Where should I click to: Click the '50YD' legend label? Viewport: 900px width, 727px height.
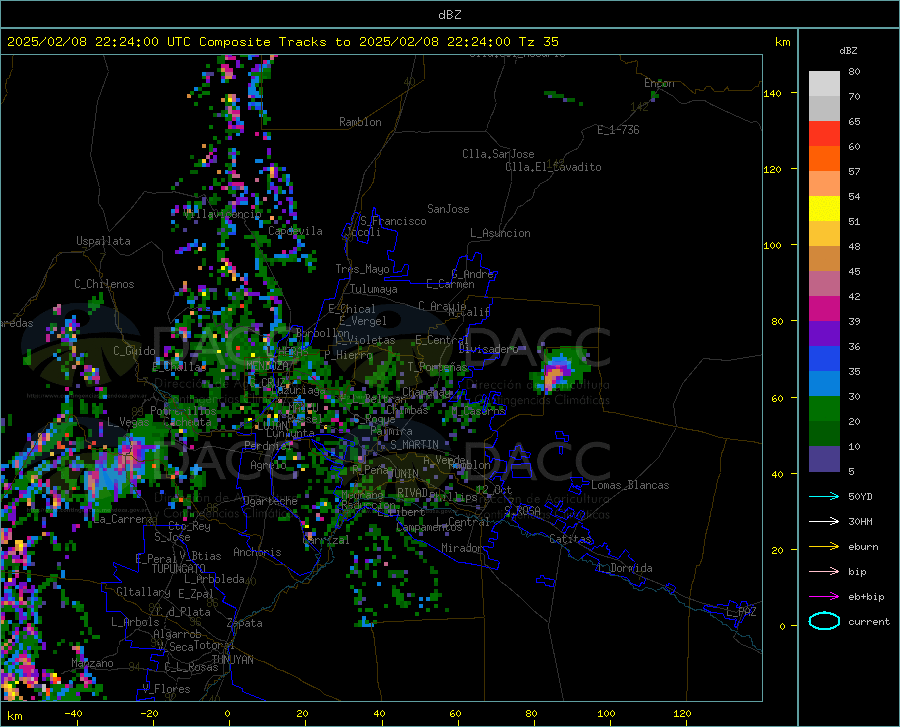860,496
